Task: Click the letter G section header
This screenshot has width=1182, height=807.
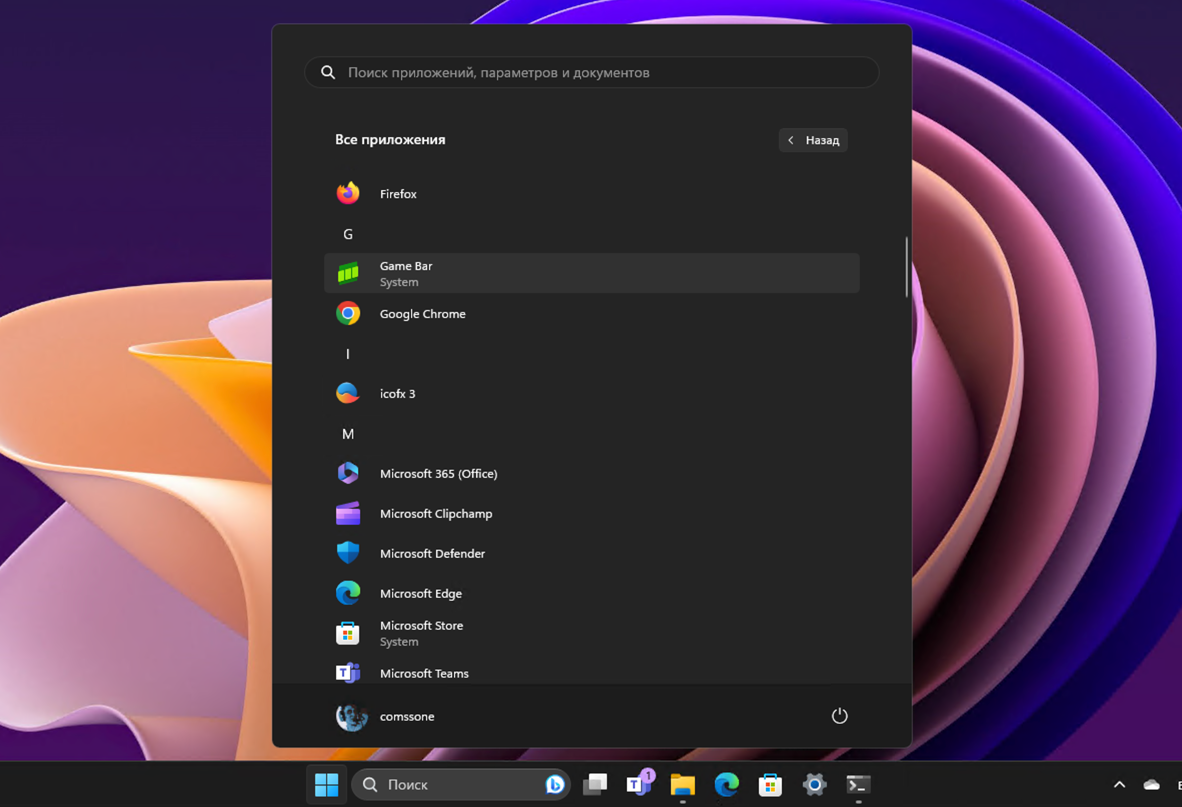Action: click(x=348, y=234)
